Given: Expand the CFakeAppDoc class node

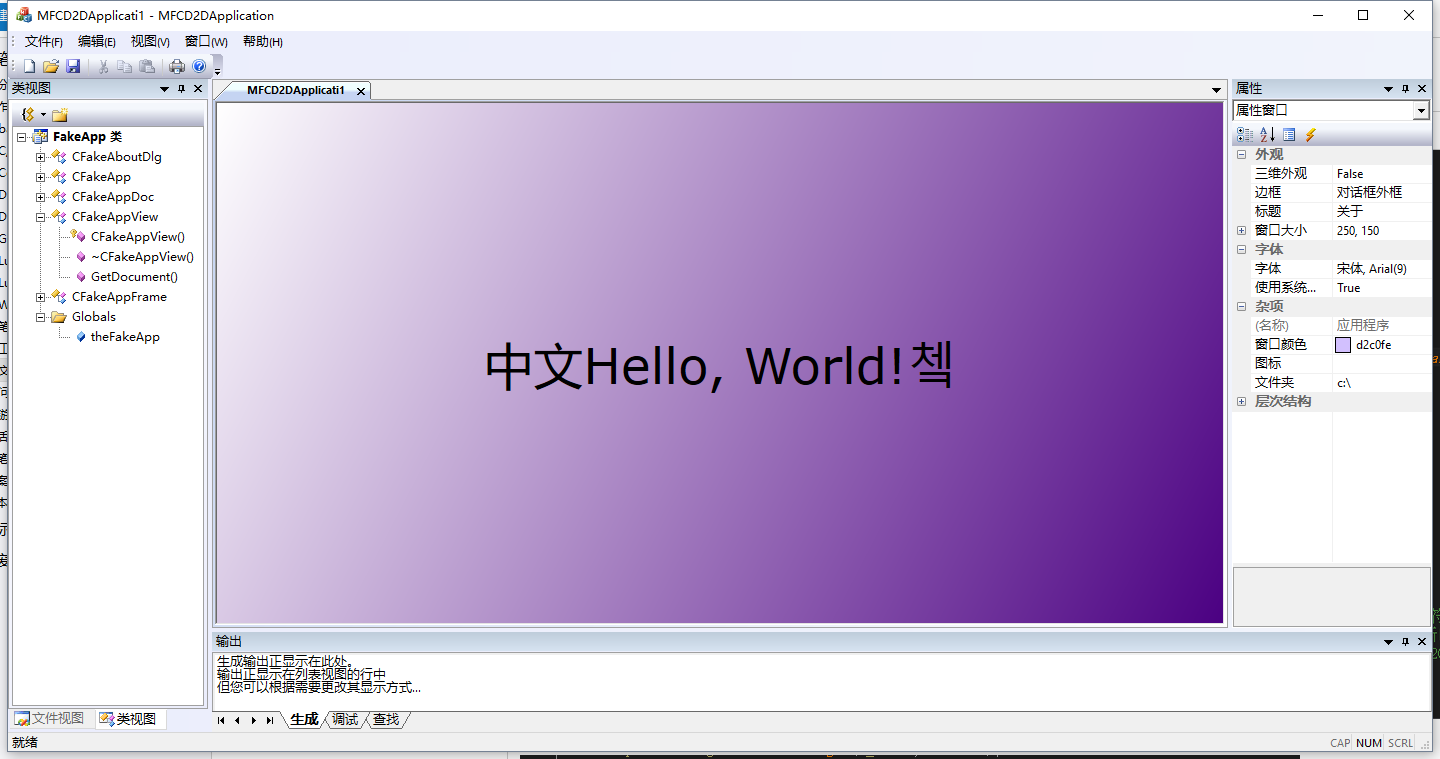Looking at the screenshot, I should click(41, 197).
